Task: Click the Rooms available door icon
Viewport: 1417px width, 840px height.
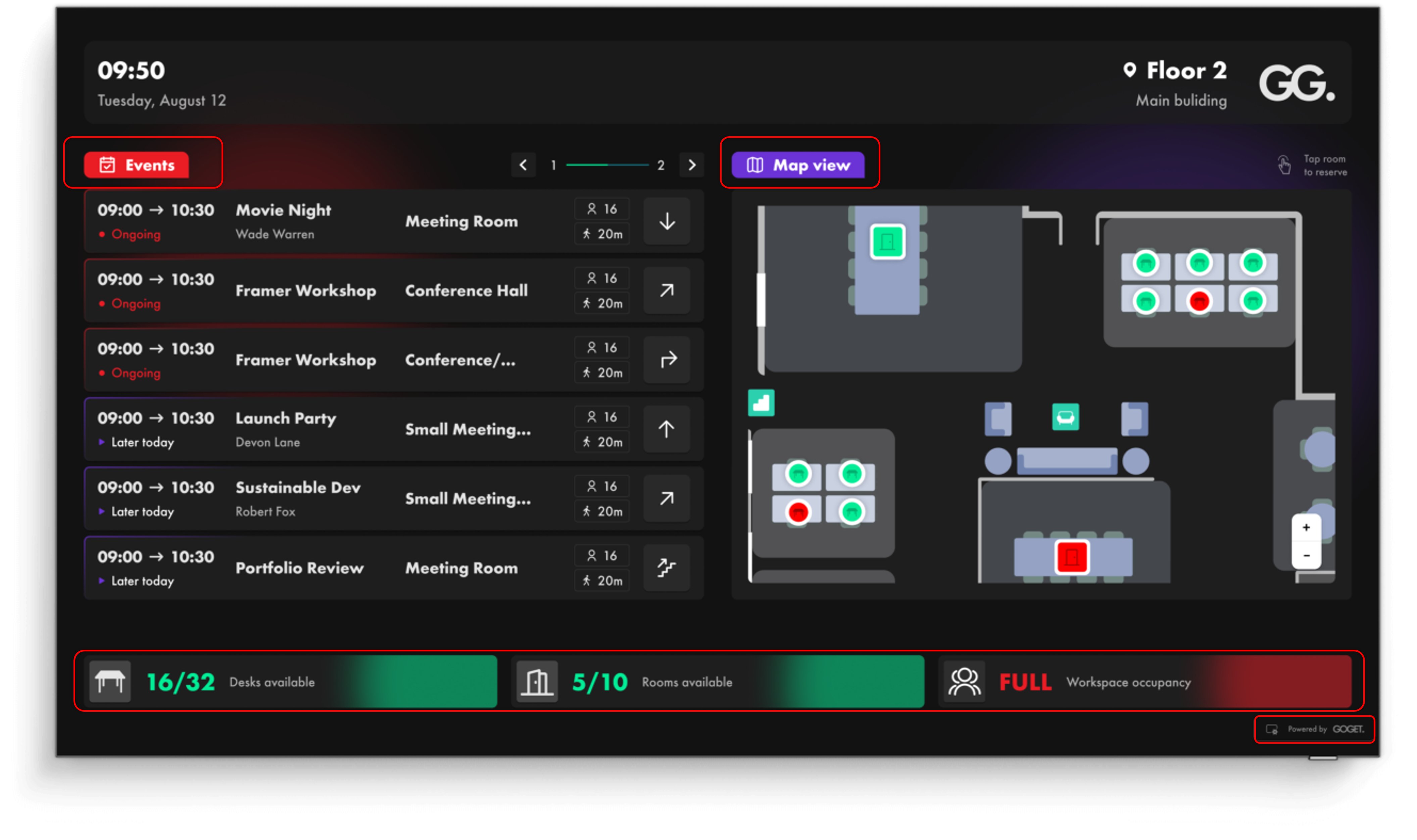Action: tap(537, 682)
